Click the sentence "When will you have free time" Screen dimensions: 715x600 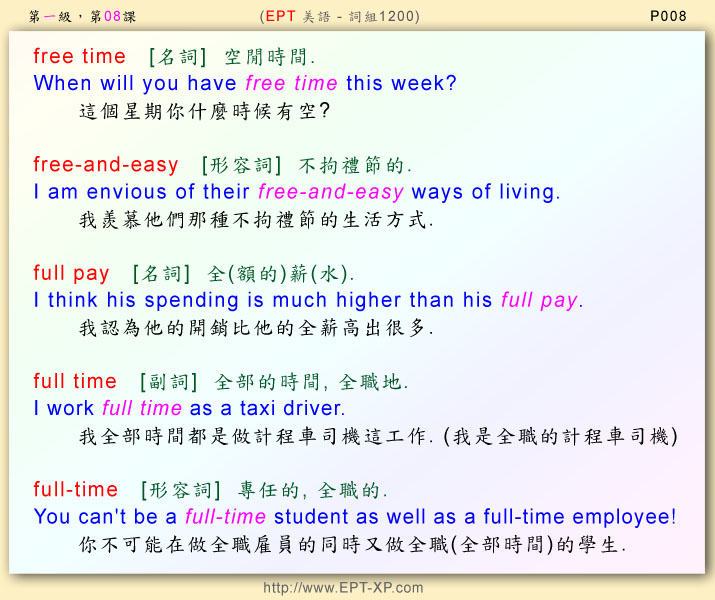tap(245, 84)
